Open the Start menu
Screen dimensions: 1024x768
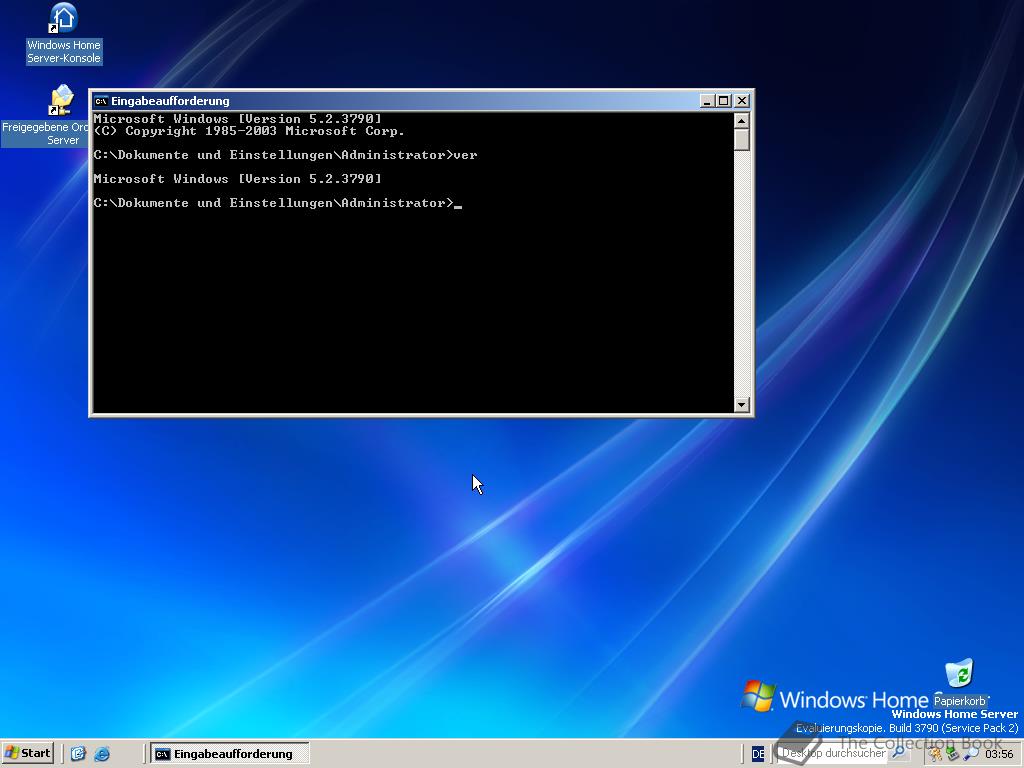[27, 753]
